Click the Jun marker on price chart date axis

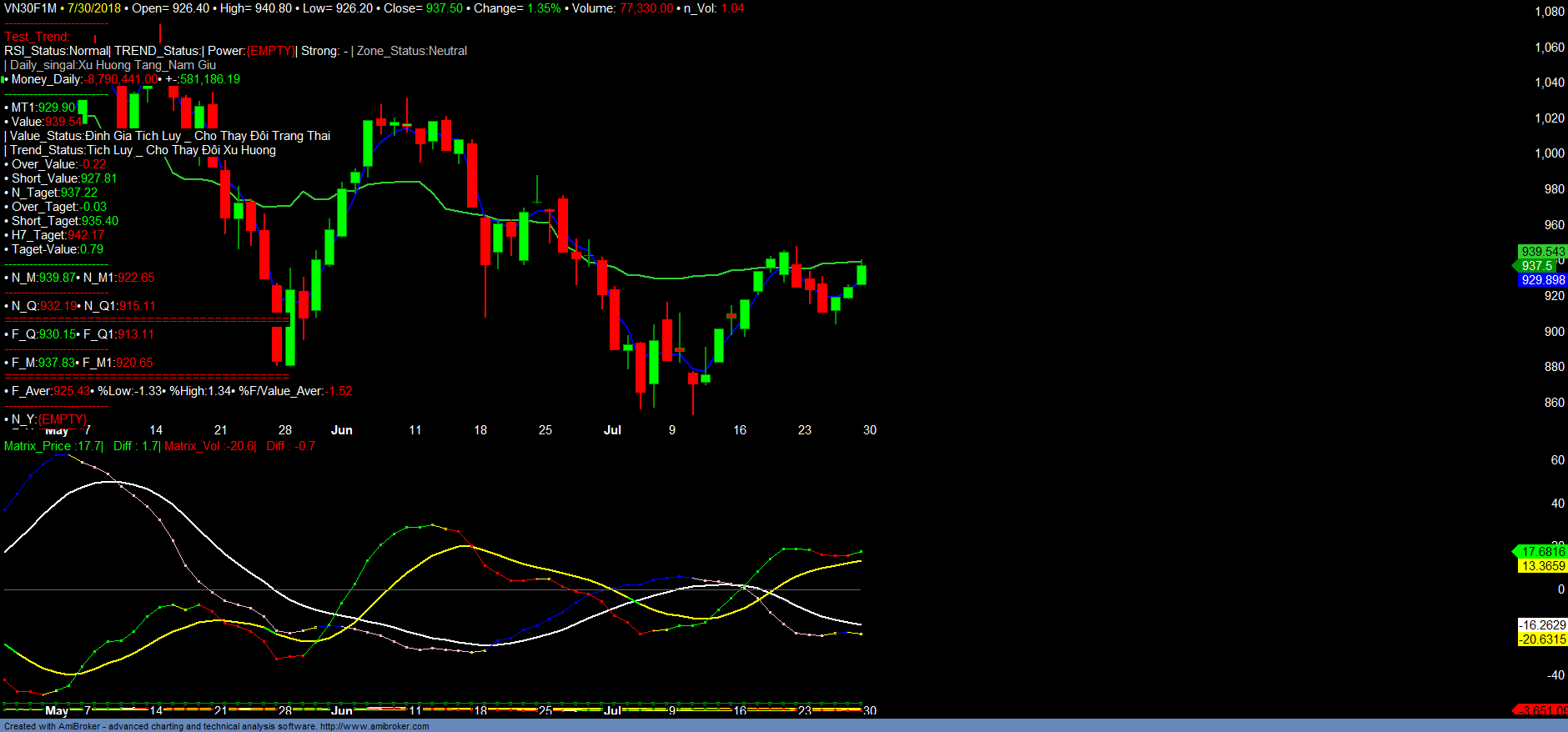tap(342, 430)
